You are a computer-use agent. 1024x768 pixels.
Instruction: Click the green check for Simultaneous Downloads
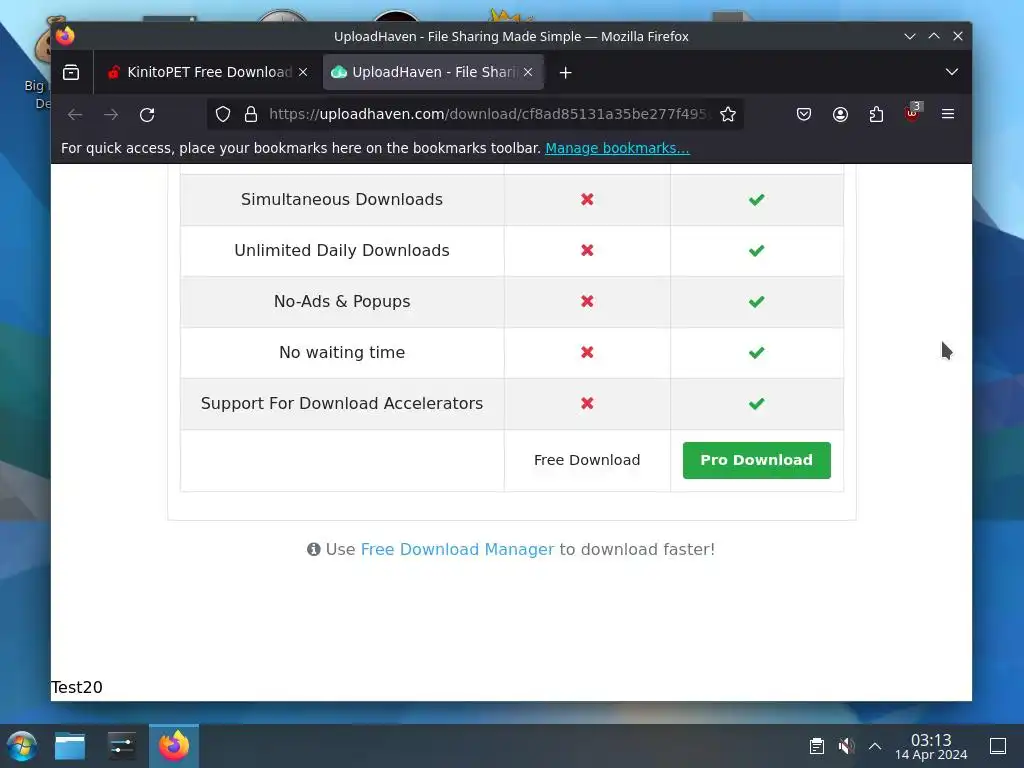[756, 199]
